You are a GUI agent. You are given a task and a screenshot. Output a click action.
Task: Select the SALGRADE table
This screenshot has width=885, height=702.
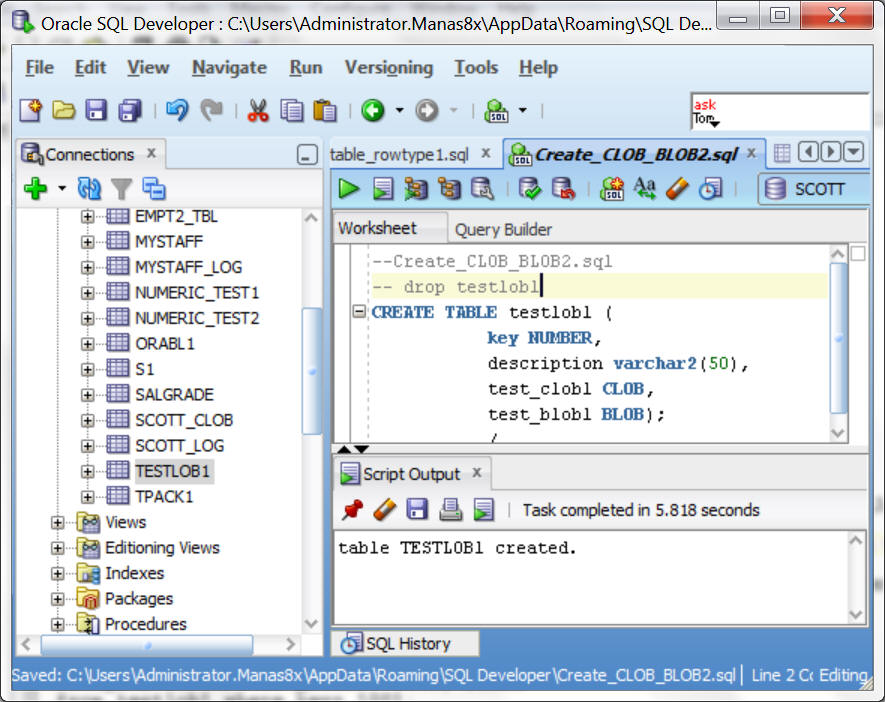174,394
